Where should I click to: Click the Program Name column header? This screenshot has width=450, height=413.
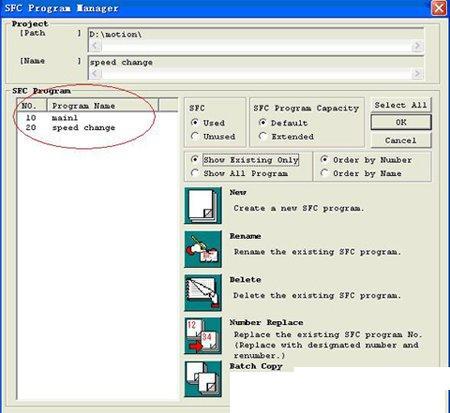click(103, 106)
